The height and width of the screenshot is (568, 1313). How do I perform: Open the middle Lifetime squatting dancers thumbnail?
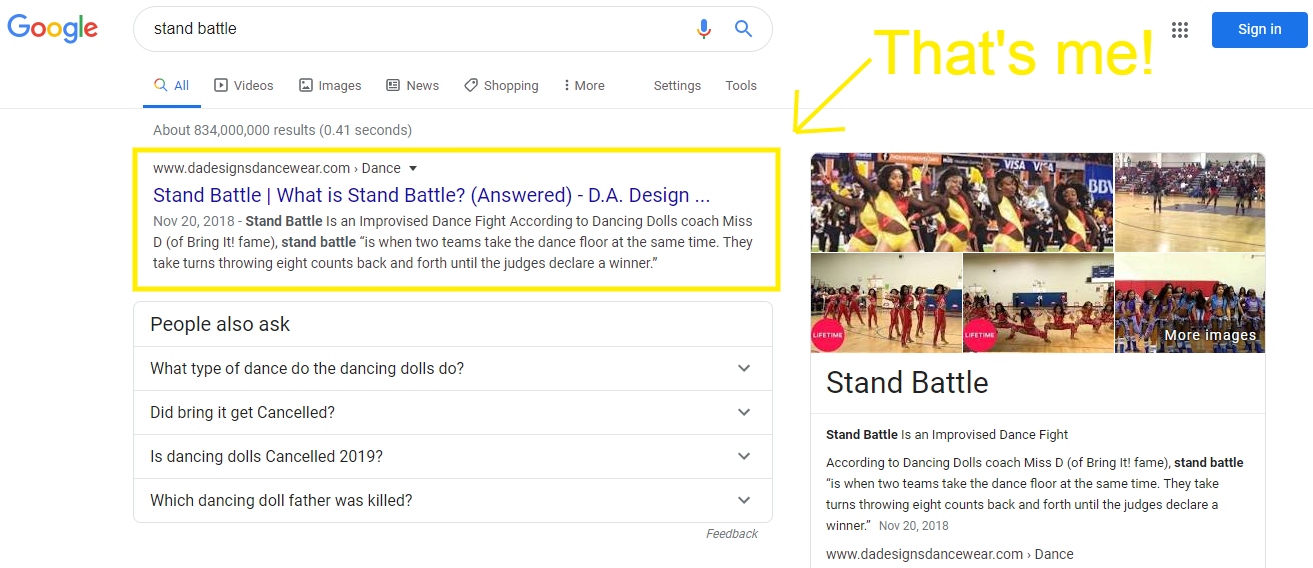tap(1038, 303)
